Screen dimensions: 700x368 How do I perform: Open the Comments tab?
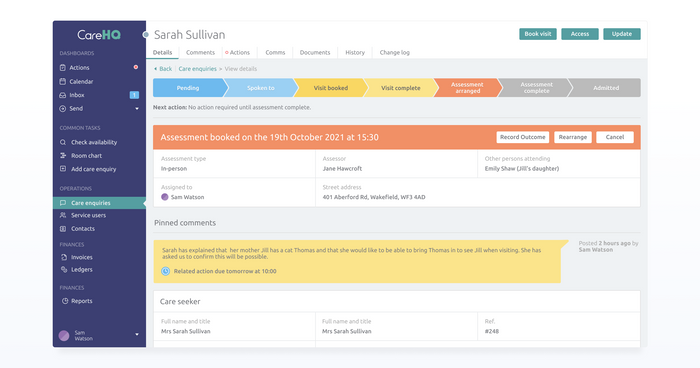point(200,52)
